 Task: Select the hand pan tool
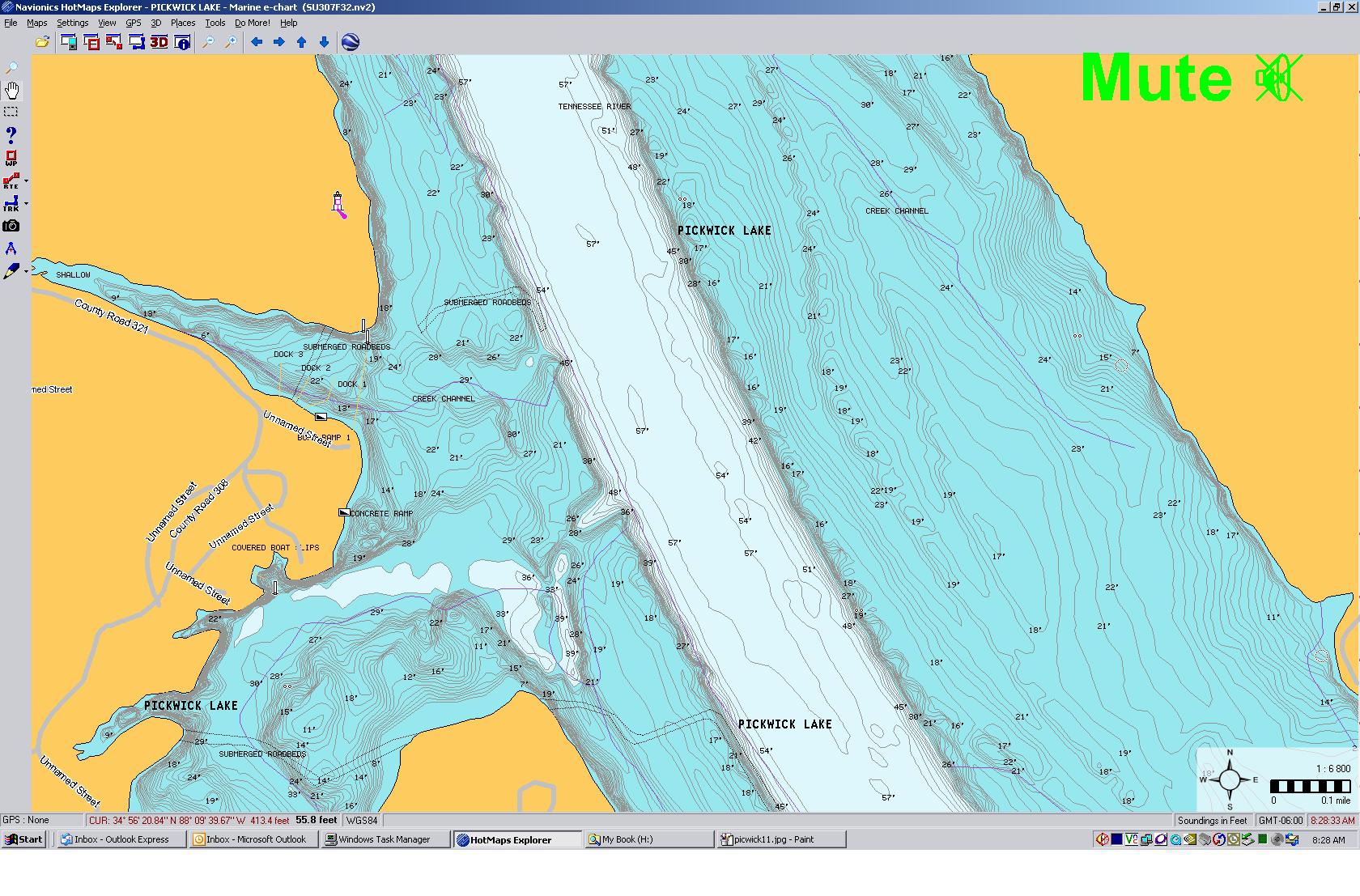[x=12, y=90]
